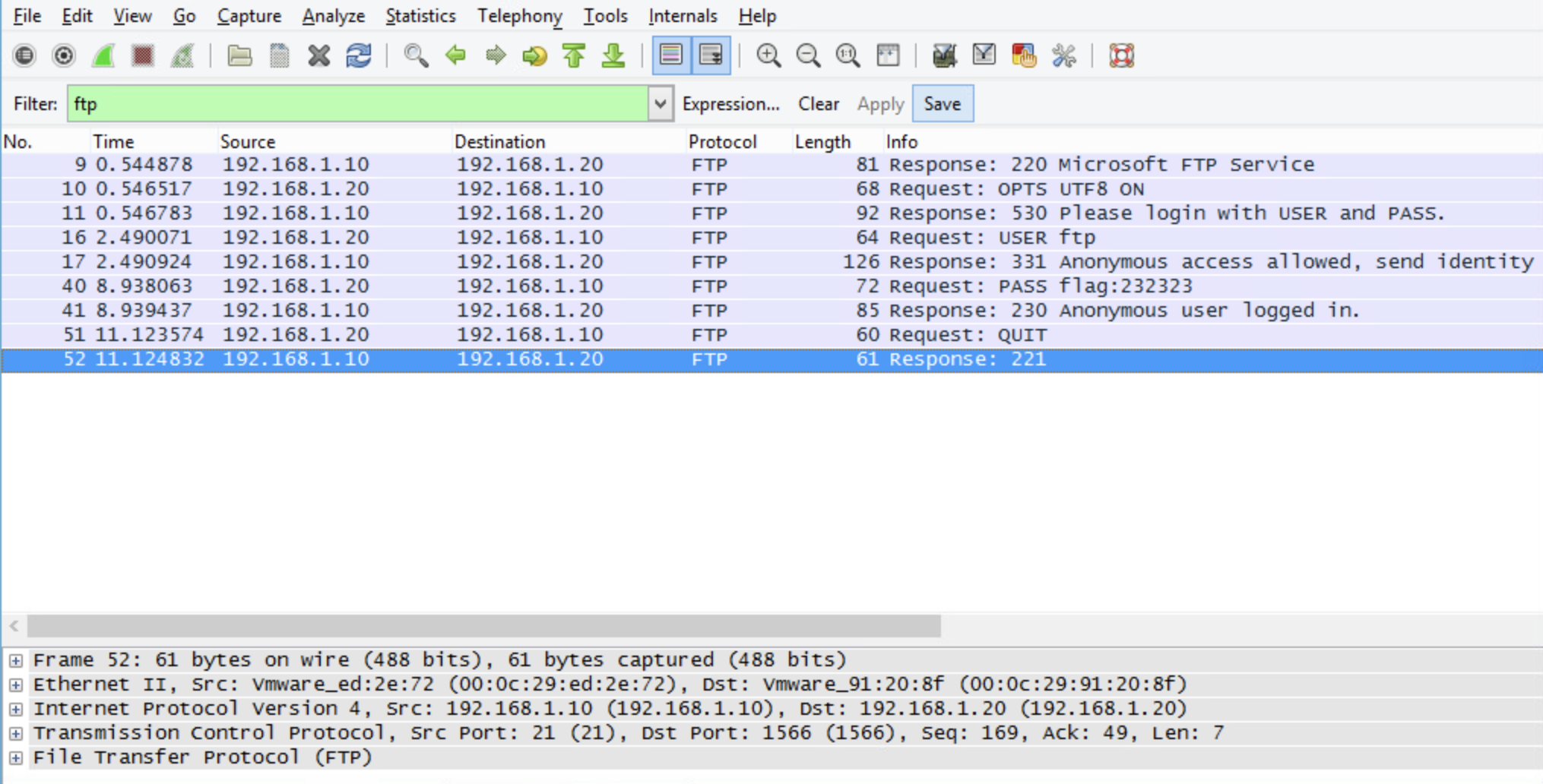Zoom in on packet text
The height and width of the screenshot is (784, 1543).
click(x=768, y=55)
